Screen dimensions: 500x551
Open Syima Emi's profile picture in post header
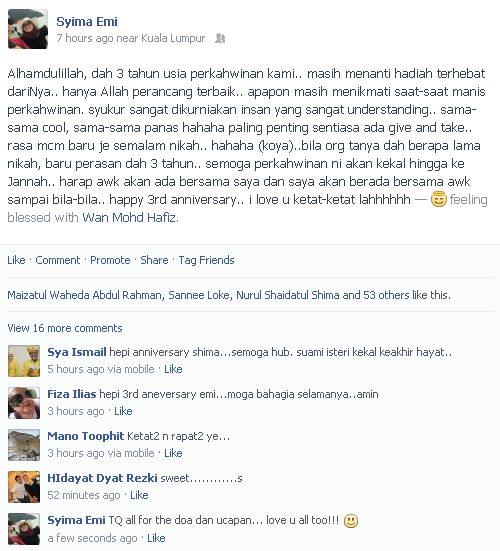[x=28, y=29]
